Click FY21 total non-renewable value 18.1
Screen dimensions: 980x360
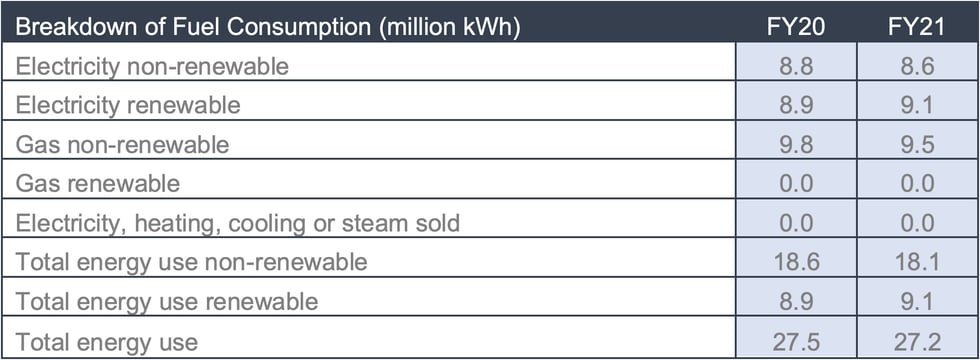(x=918, y=263)
